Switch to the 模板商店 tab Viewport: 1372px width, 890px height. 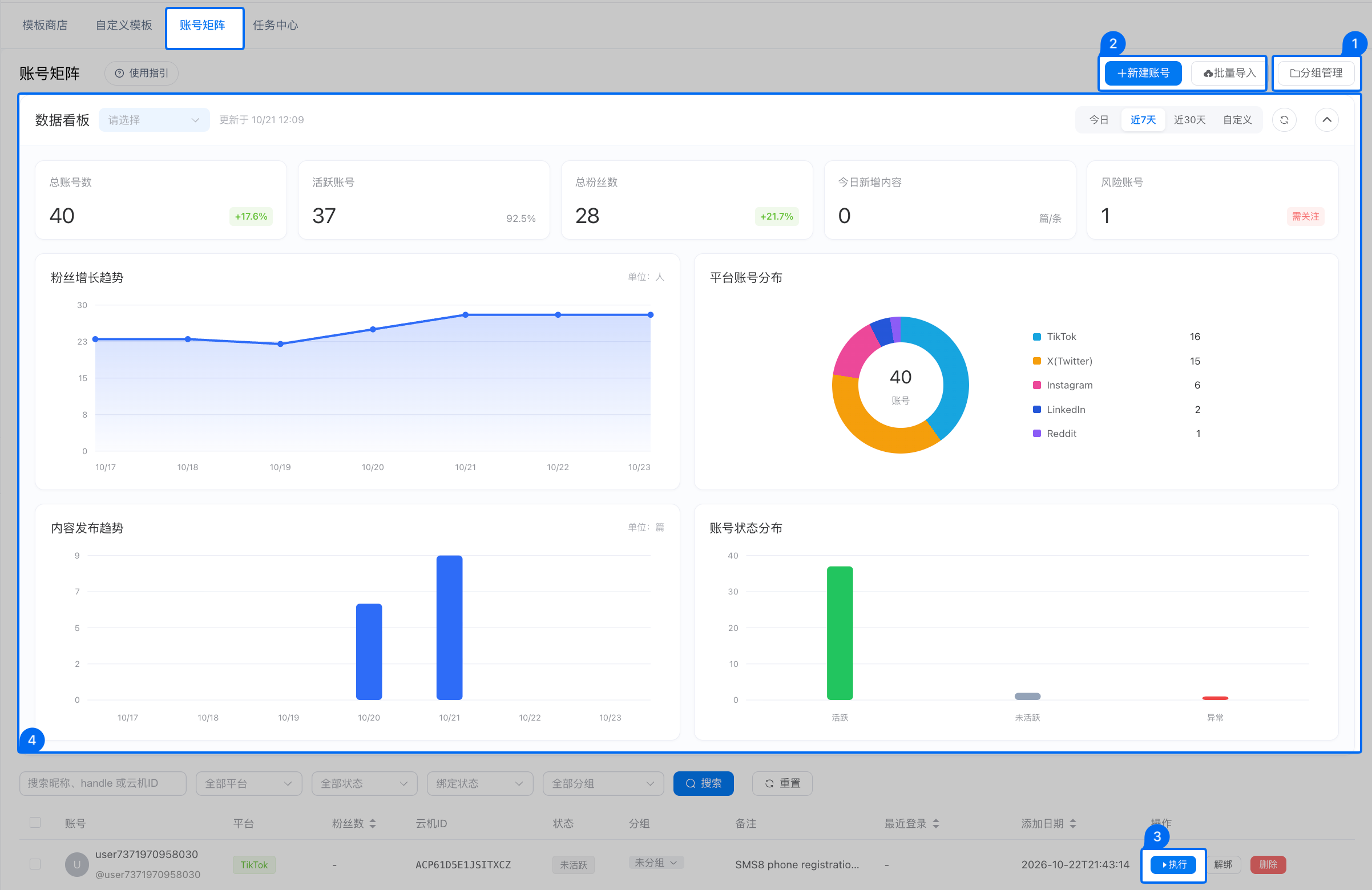[x=45, y=25]
